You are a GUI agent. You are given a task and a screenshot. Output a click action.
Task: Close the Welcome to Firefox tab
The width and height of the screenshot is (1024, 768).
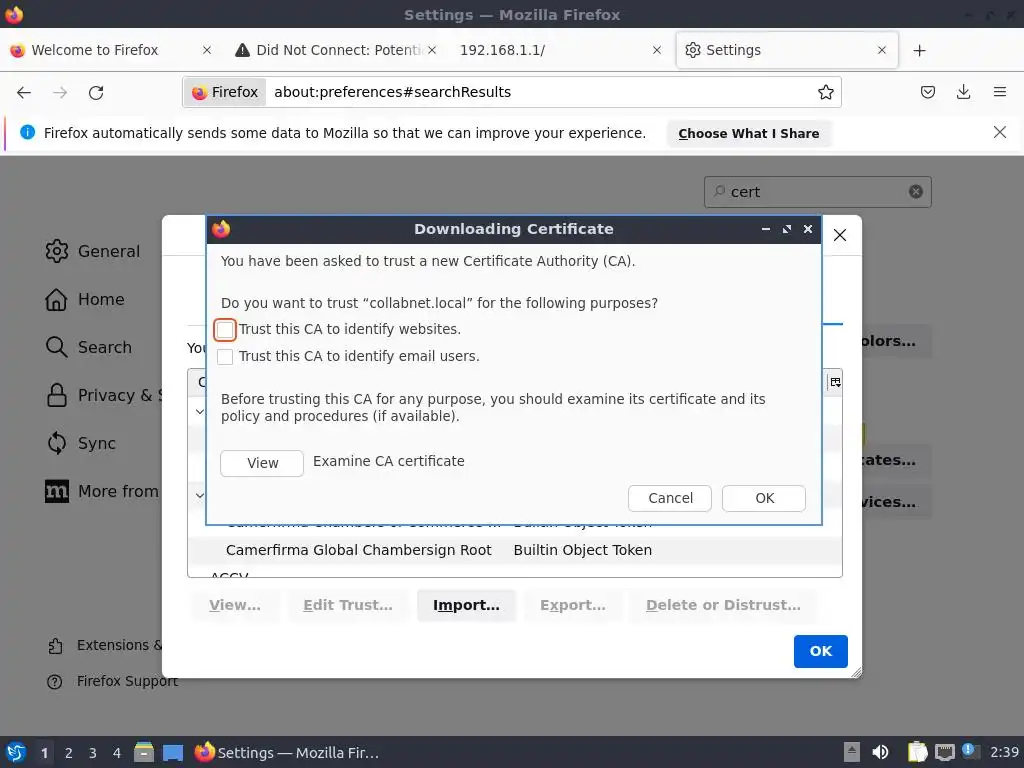pyautogui.click(x=206, y=50)
